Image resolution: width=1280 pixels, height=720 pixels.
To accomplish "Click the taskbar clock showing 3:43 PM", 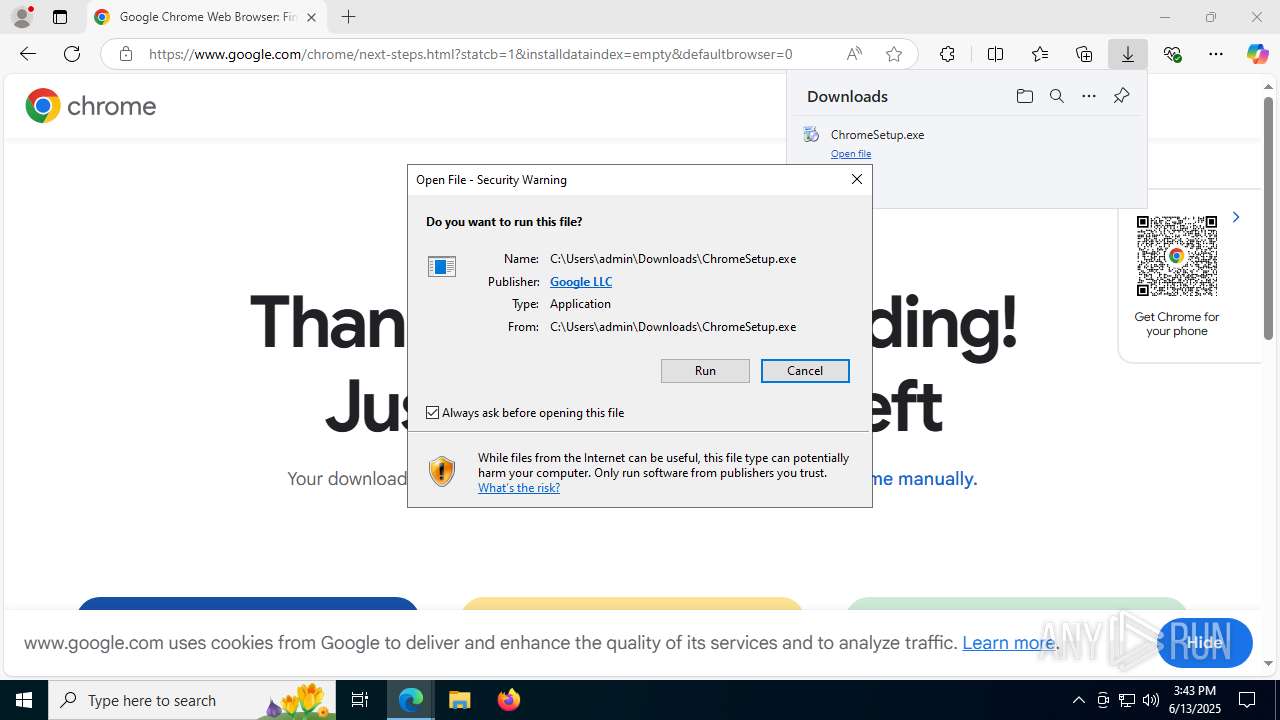I will click(1194, 700).
